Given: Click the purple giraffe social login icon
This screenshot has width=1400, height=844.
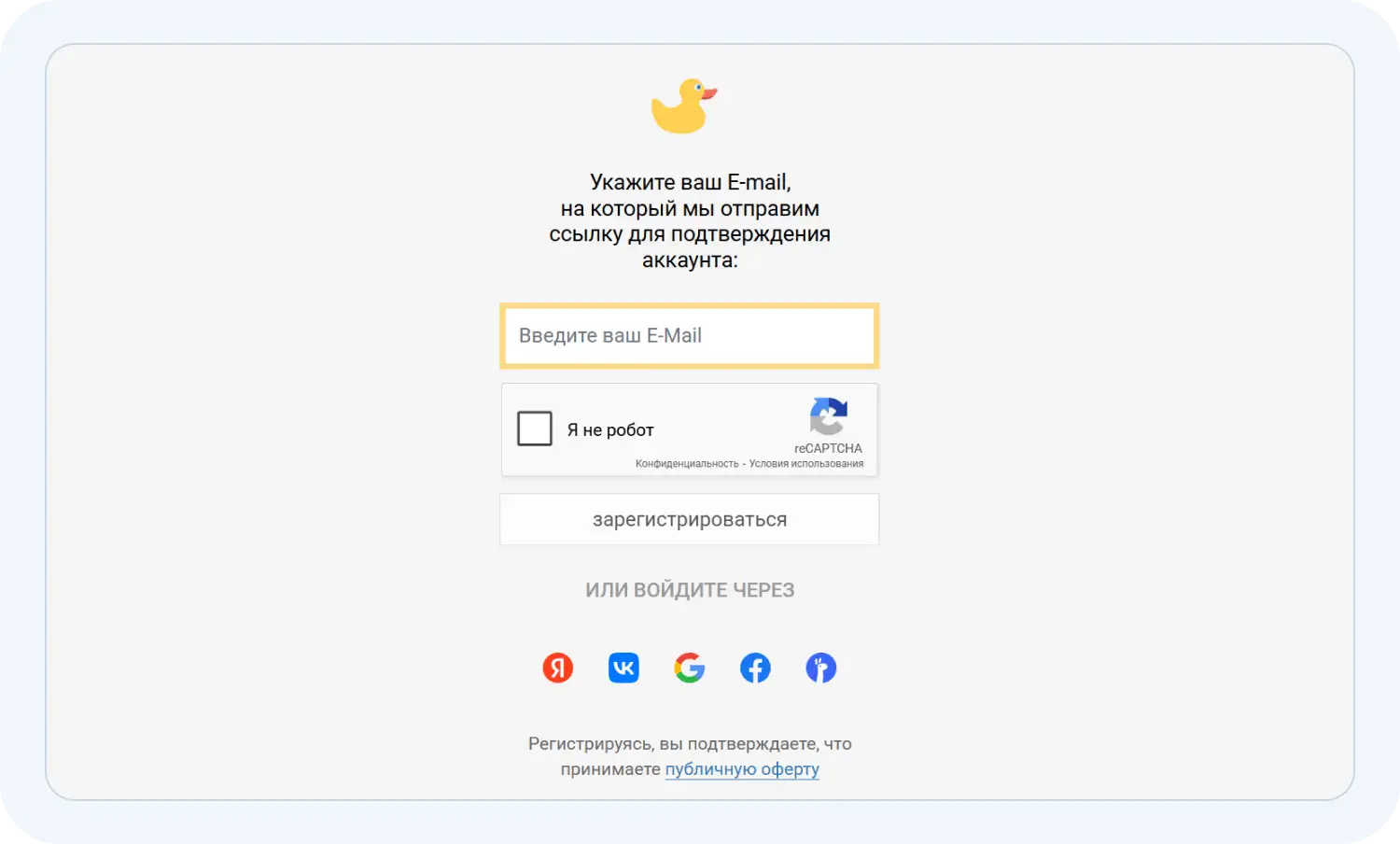Looking at the screenshot, I should coord(820,668).
